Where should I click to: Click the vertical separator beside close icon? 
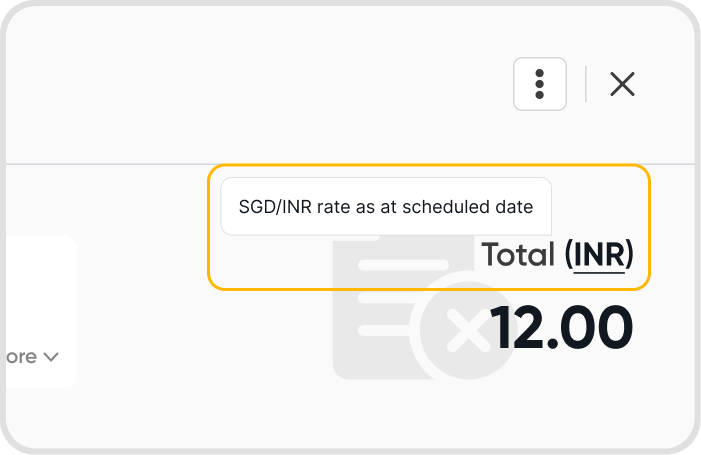click(x=586, y=84)
